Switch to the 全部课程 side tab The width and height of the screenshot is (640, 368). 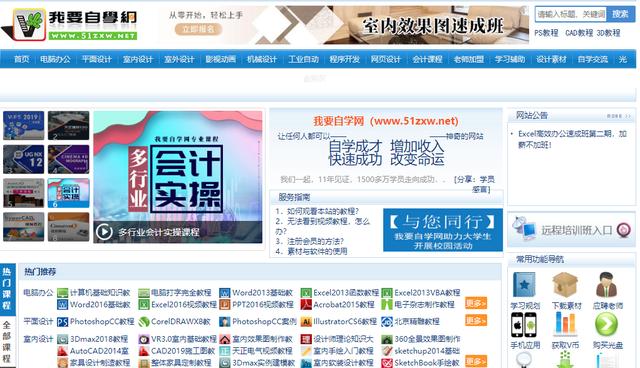click(7, 342)
